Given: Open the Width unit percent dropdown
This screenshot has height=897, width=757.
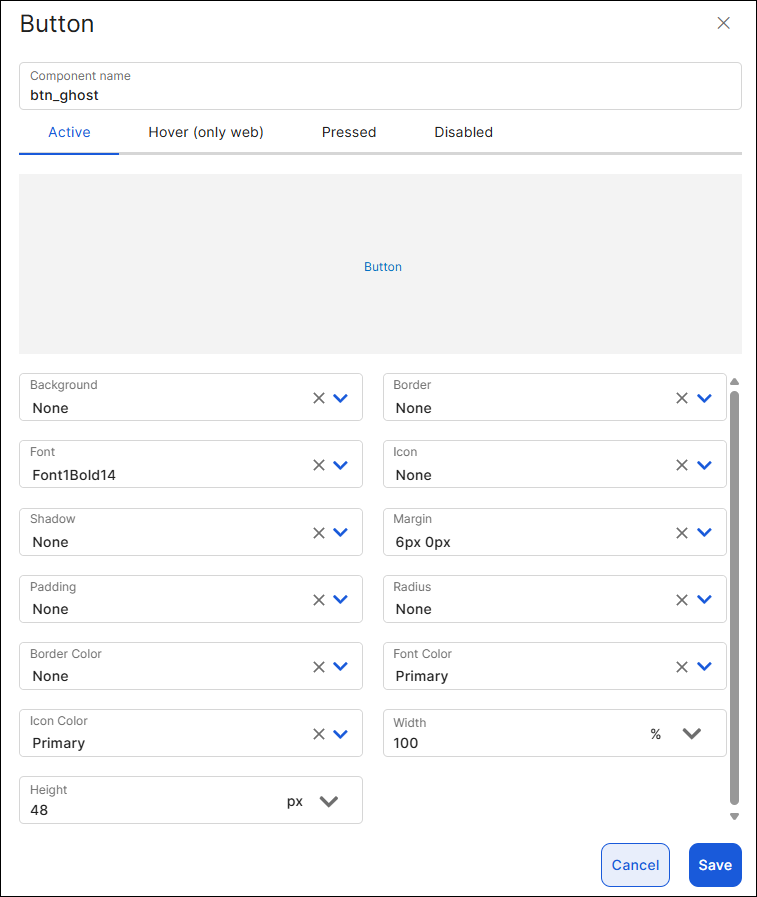Looking at the screenshot, I should [x=691, y=734].
